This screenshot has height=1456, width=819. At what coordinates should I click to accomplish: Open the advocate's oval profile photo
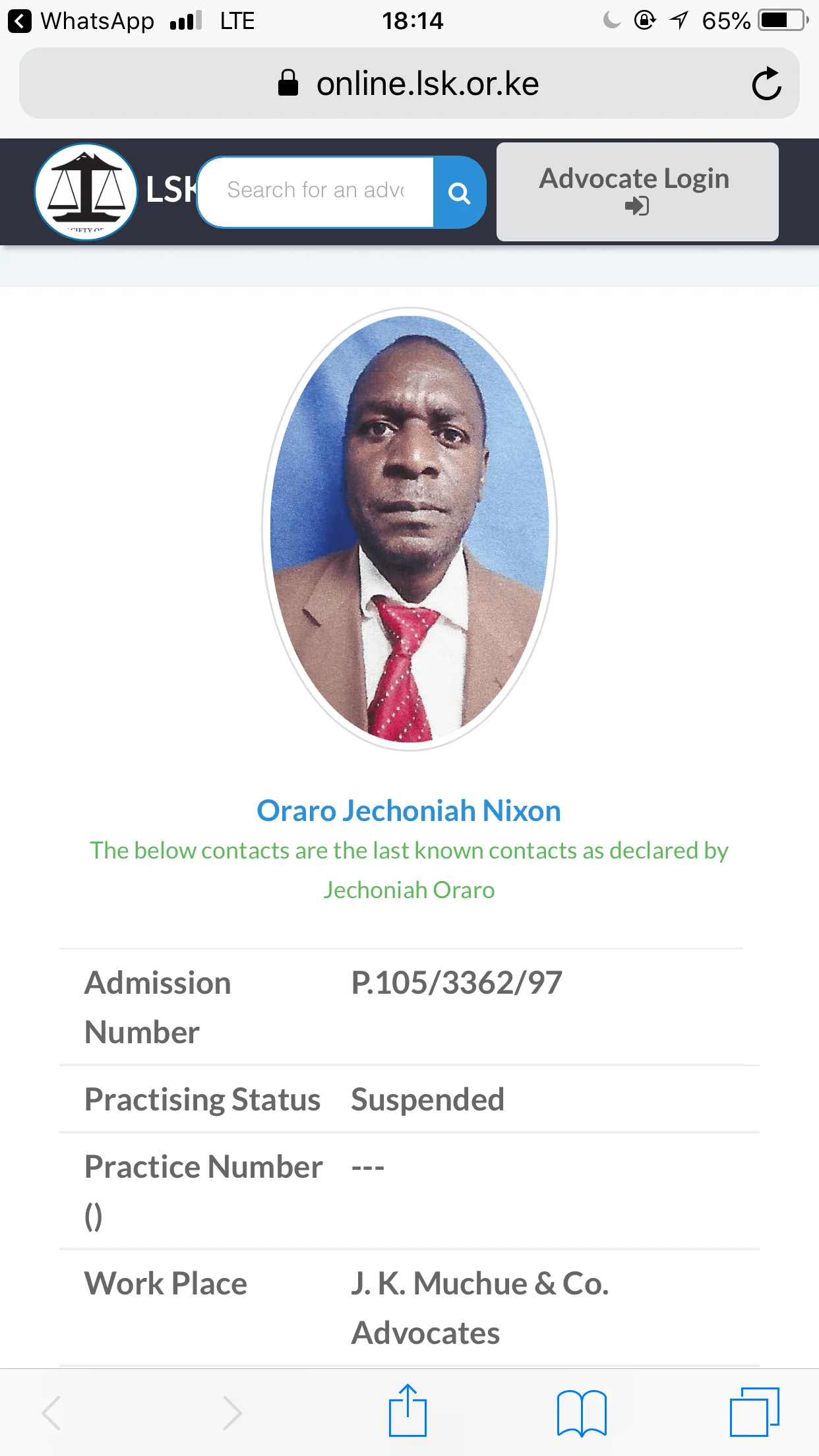coord(409,529)
